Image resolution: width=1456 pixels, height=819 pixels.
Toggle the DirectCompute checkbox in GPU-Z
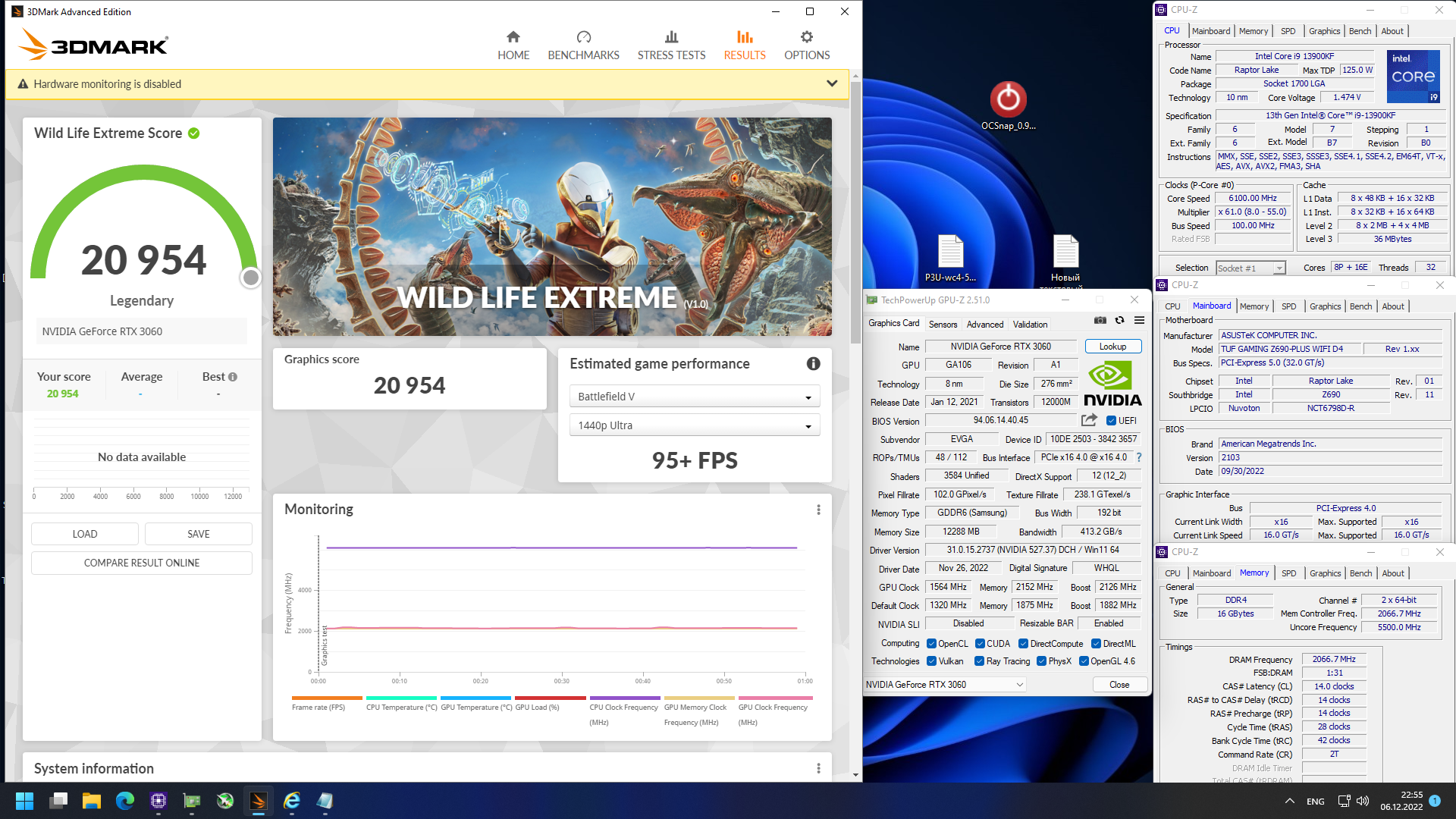[1023, 644]
